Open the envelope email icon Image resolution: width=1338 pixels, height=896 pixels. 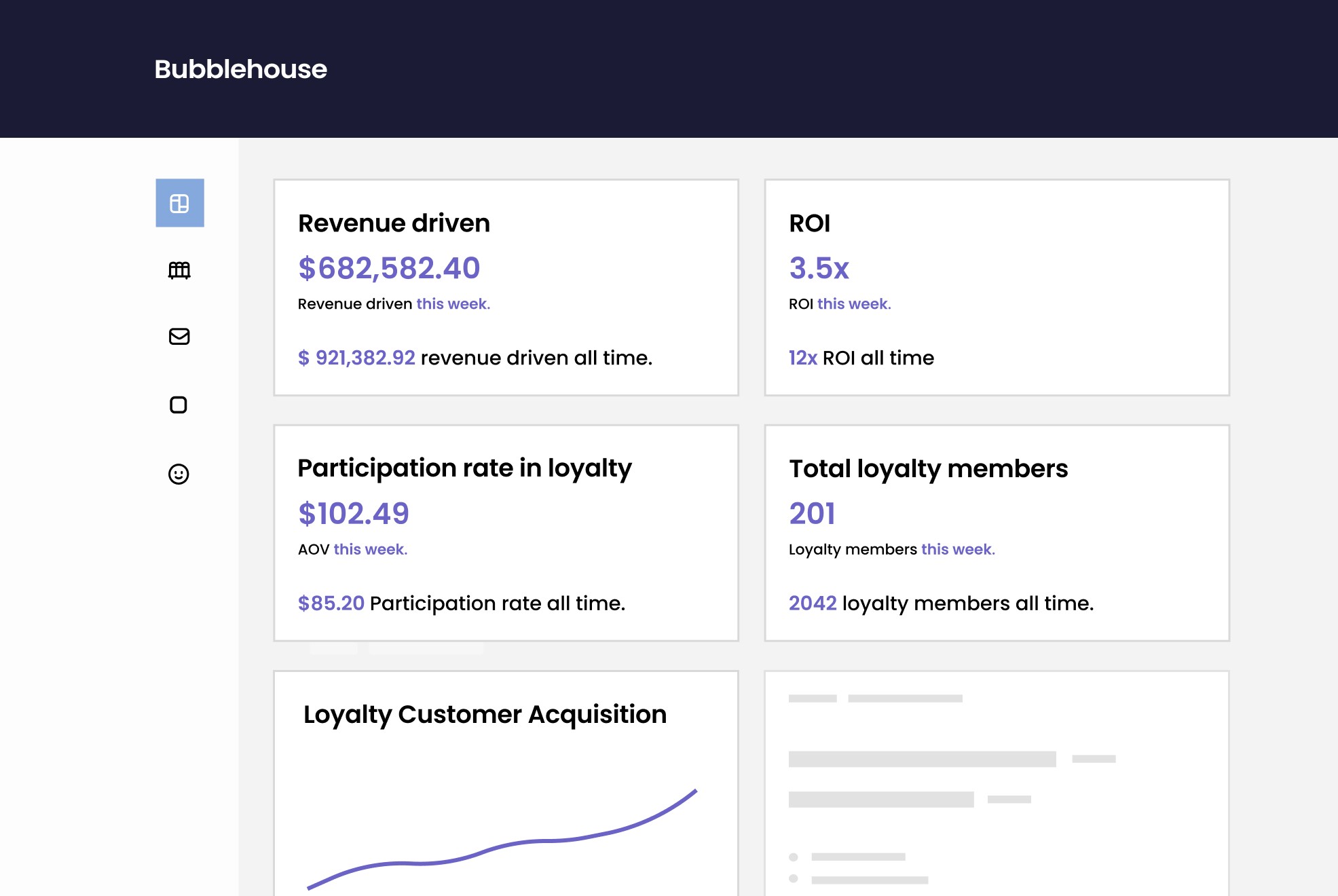[x=179, y=337]
